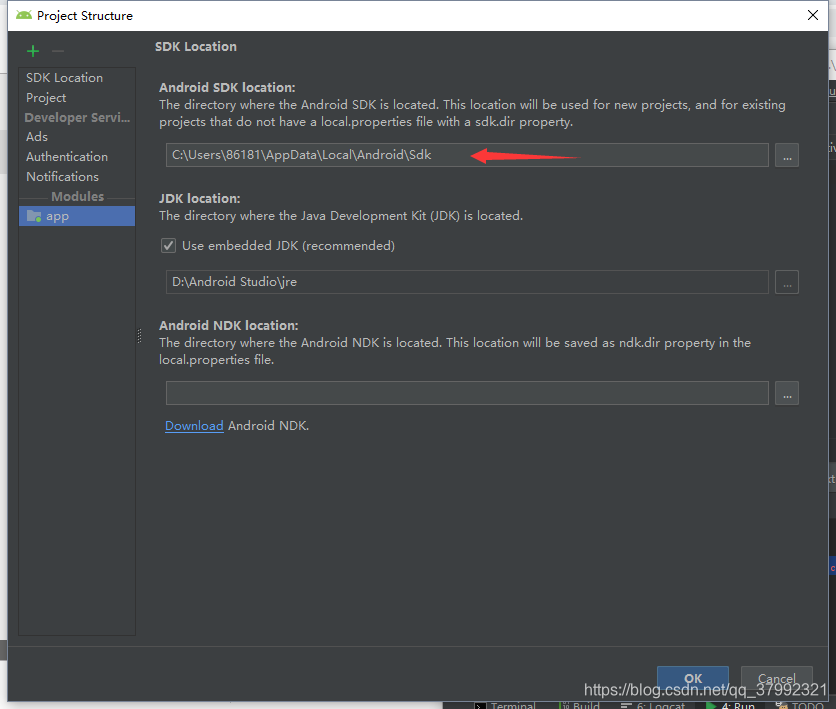This screenshot has height=709, width=836.
Task: Open Notifications developer service
Action: pos(62,176)
